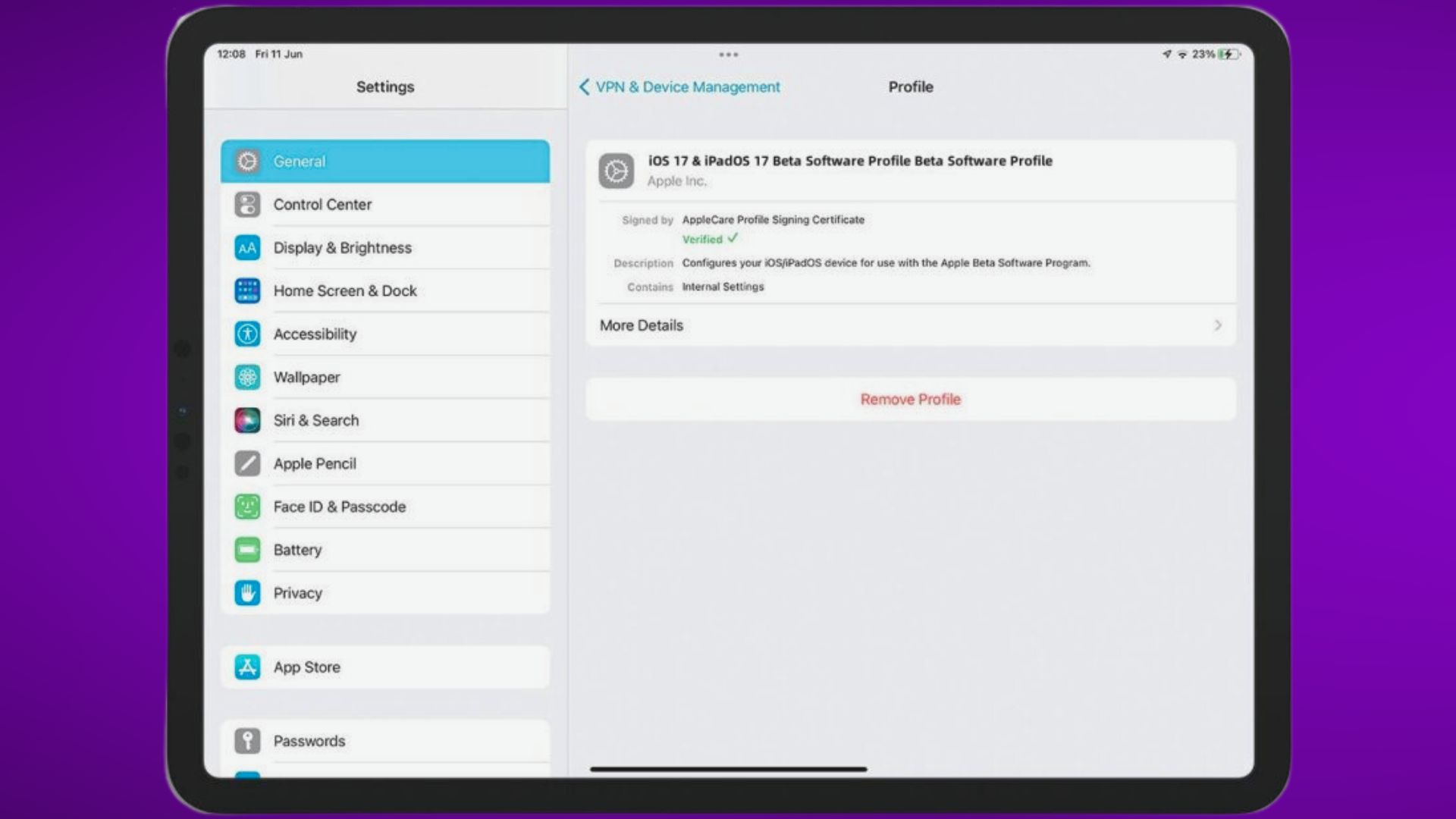Tap the location arrow status icon
Viewport: 1456px width, 819px height.
pyautogui.click(x=1167, y=55)
